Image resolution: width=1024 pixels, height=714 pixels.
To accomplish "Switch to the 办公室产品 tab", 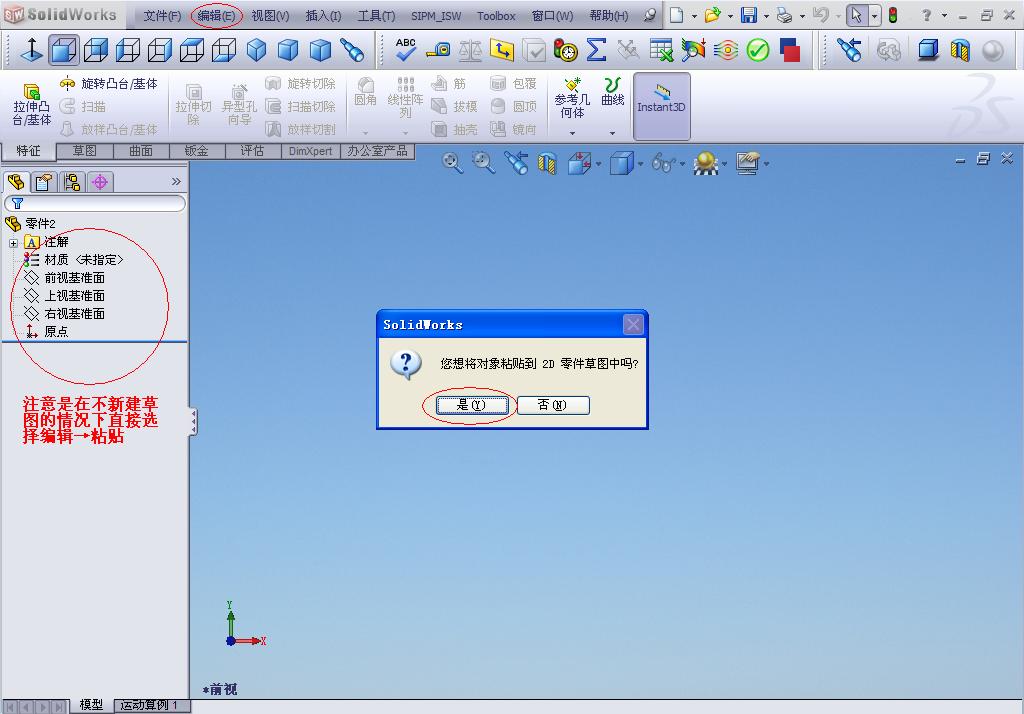I will pos(377,151).
